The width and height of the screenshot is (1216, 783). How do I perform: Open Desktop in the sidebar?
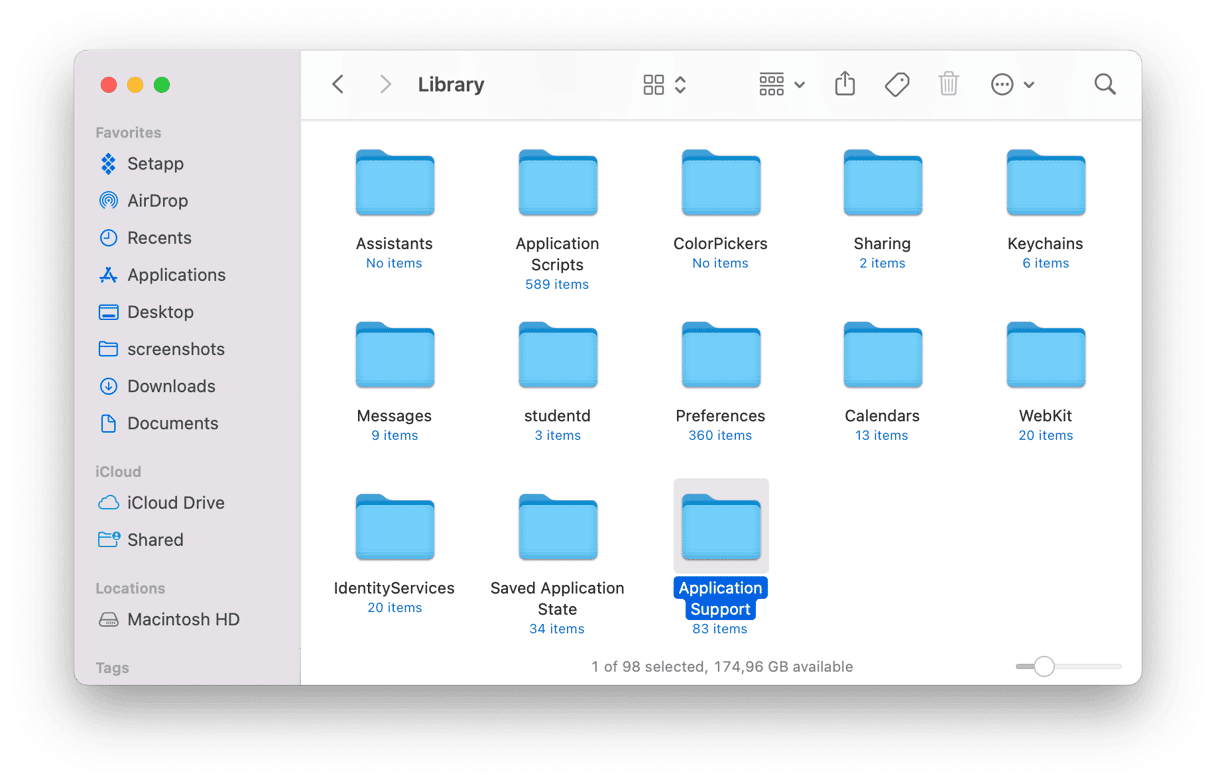point(160,312)
